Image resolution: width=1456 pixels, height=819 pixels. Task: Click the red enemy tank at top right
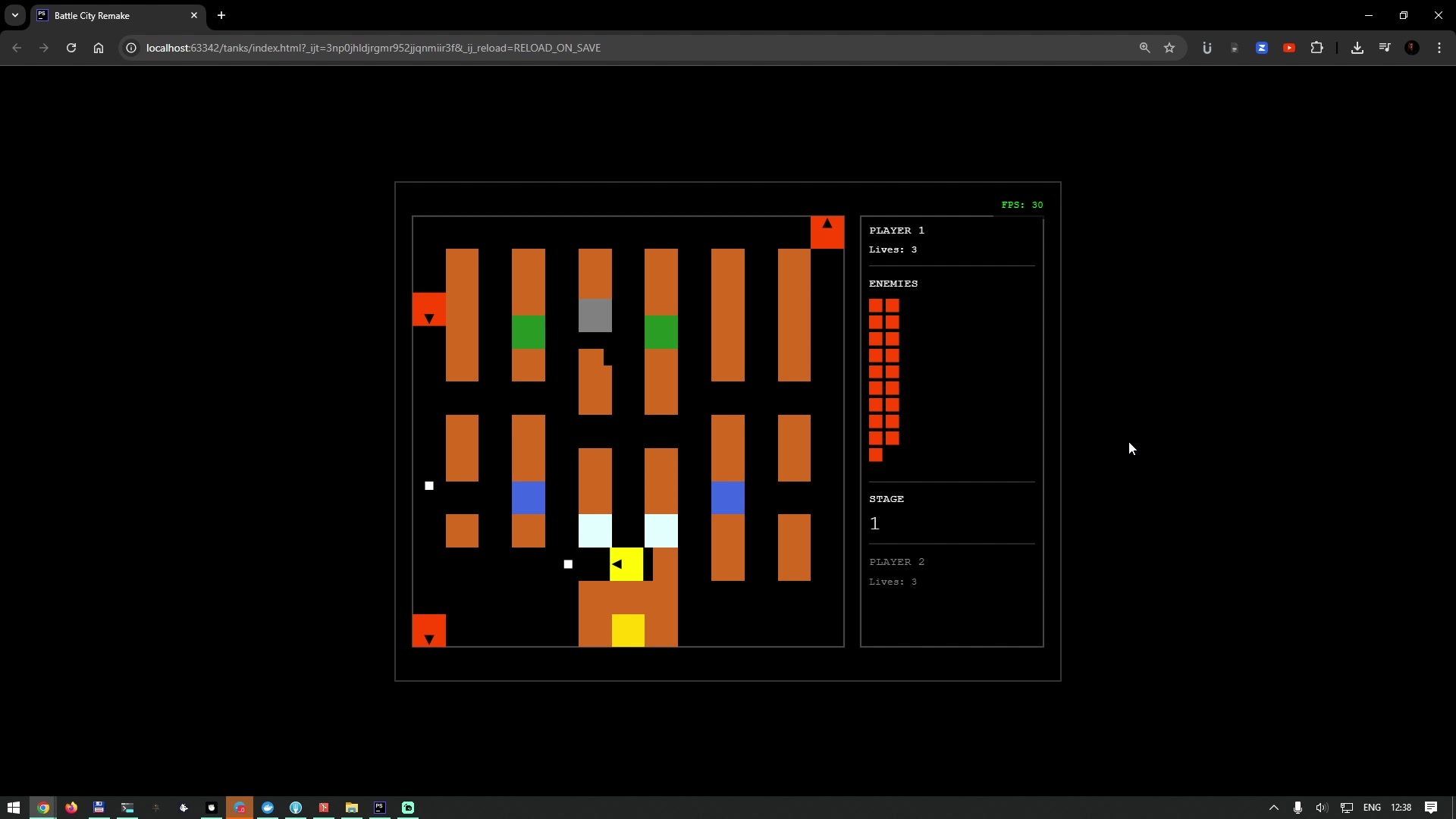click(x=827, y=232)
